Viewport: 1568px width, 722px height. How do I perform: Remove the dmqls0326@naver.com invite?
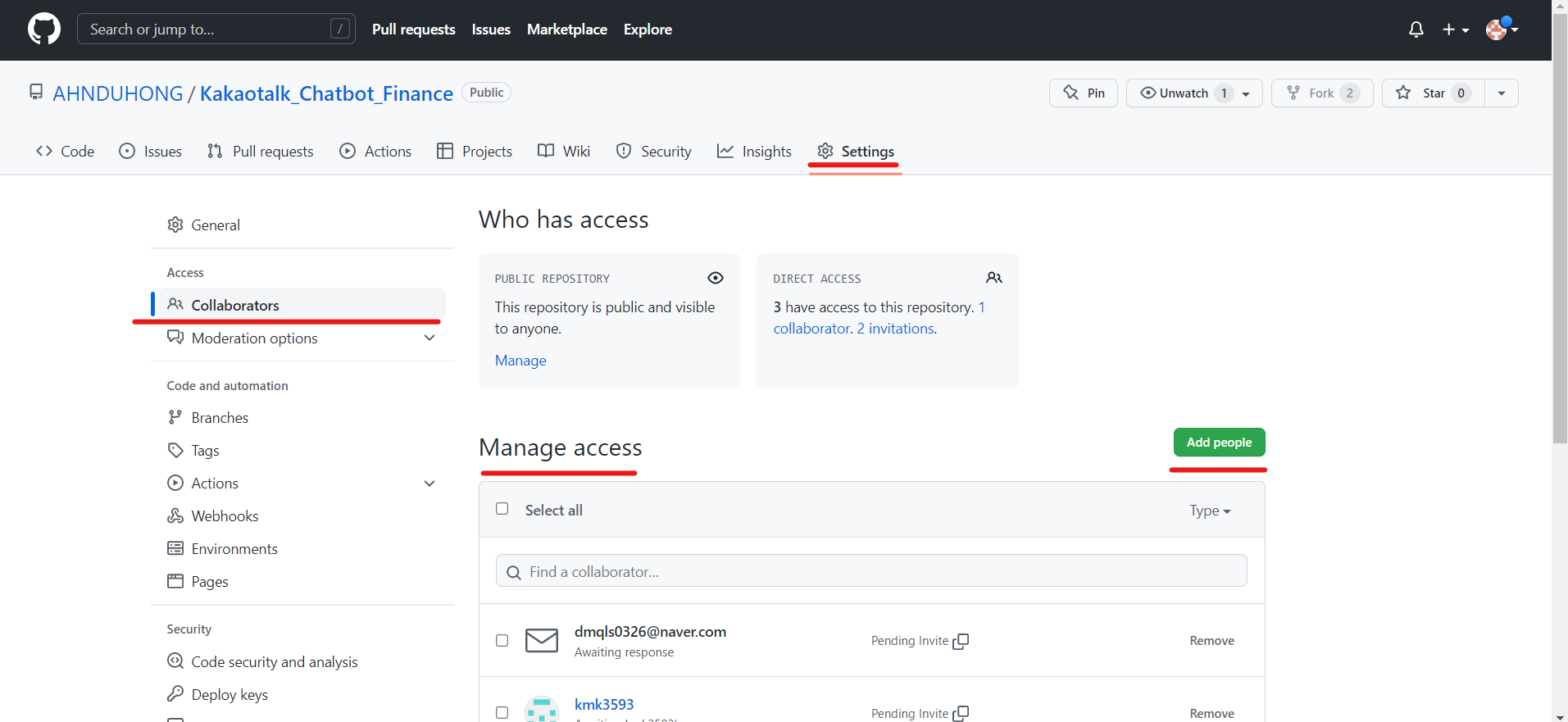click(1211, 641)
